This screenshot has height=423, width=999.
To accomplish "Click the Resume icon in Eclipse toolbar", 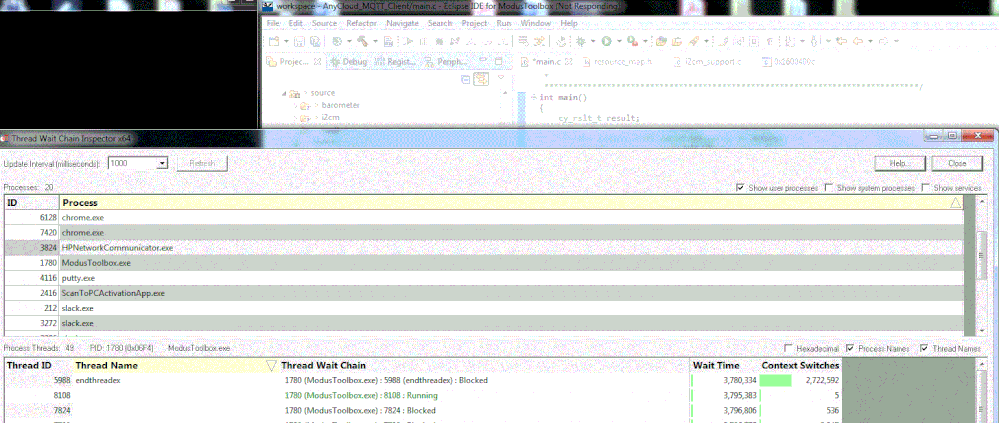I will pyautogui.click(x=408, y=41).
